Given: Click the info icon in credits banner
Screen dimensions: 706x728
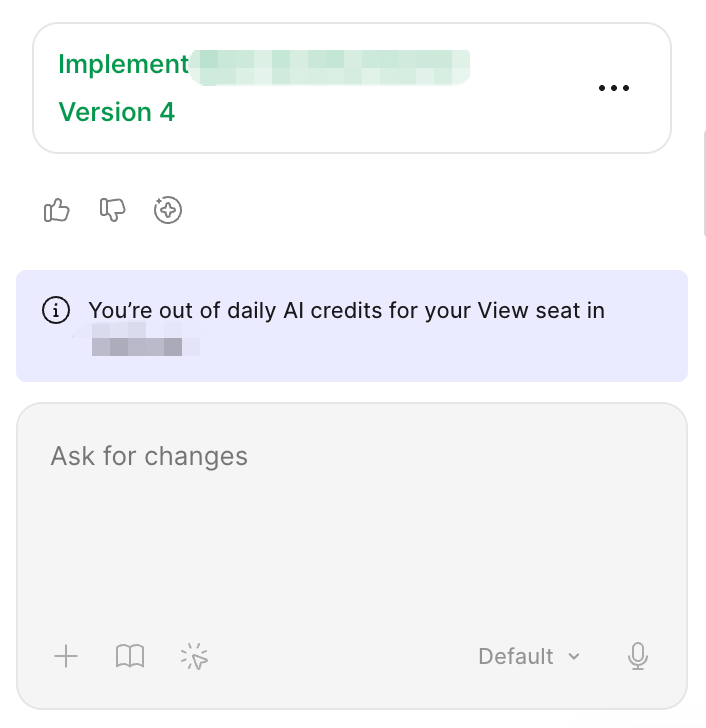Looking at the screenshot, I should pyautogui.click(x=56, y=311).
